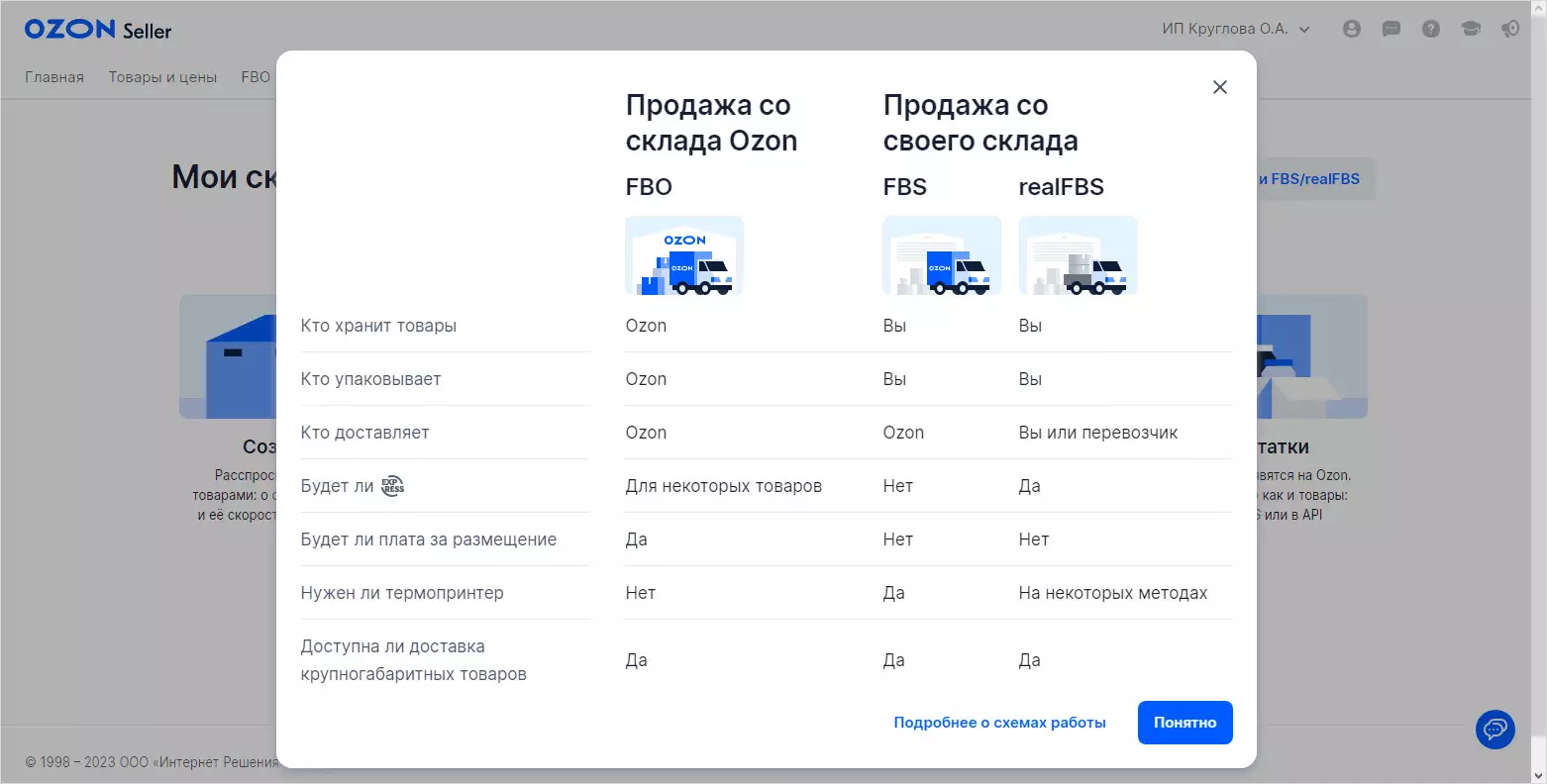Click FBO 'Нет' in the 'Нужен ли термопринтер' row
This screenshot has height=784, width=1547.
coord(640,593)
